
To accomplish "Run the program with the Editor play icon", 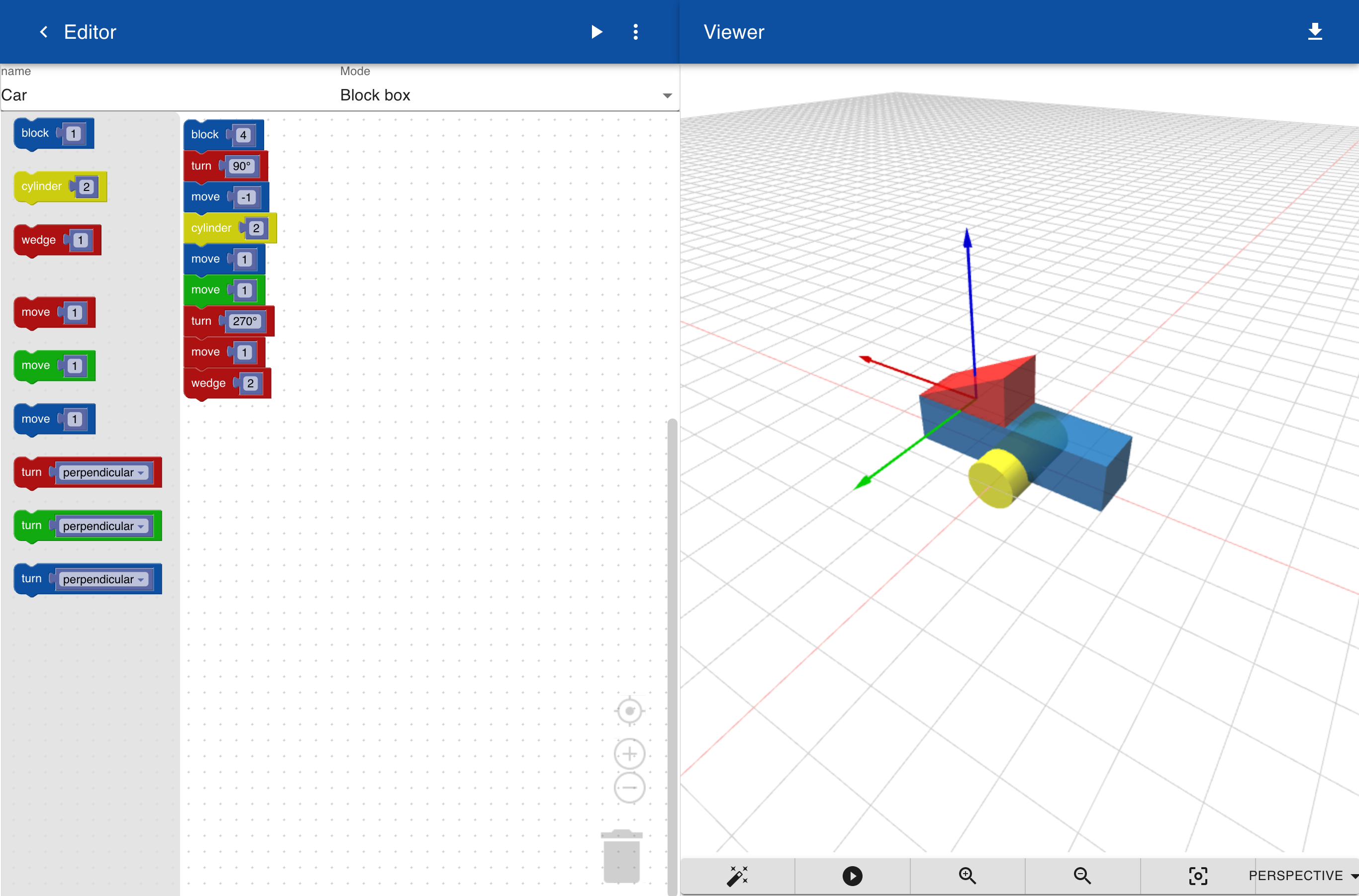I will (x=596, y=32).
